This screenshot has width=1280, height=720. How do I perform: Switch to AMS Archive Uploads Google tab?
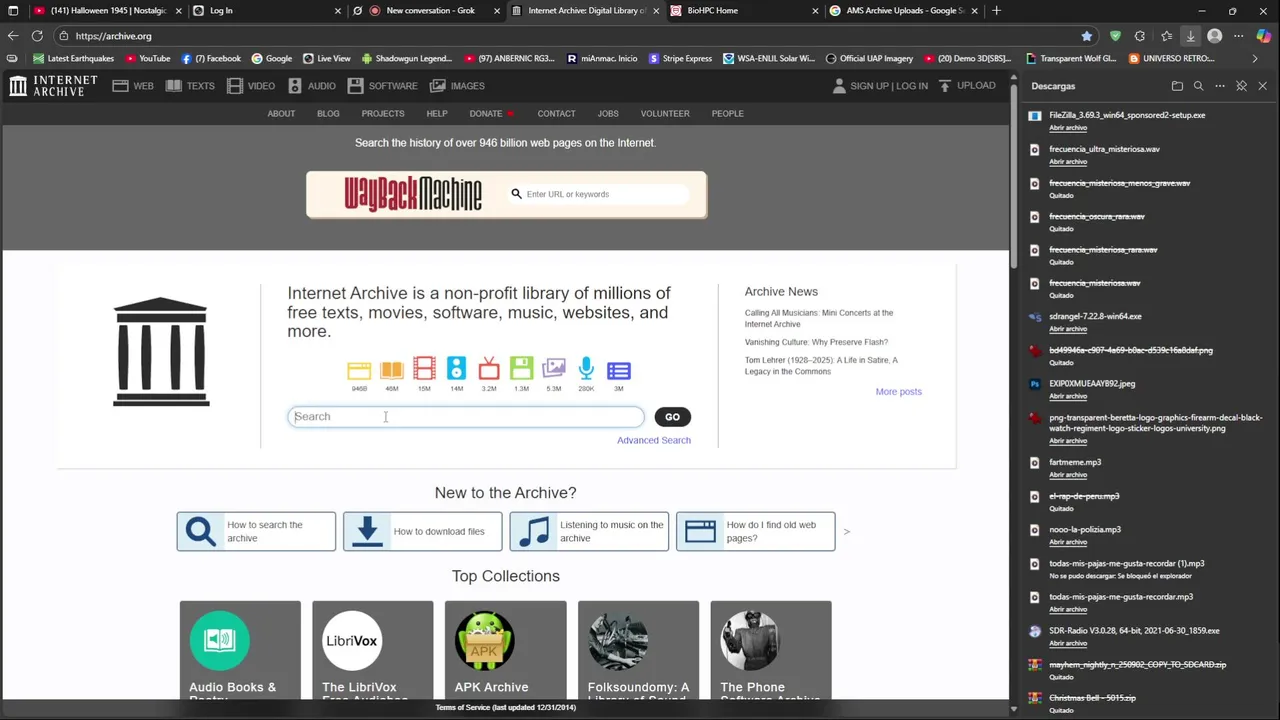click(x=904, y=11)
